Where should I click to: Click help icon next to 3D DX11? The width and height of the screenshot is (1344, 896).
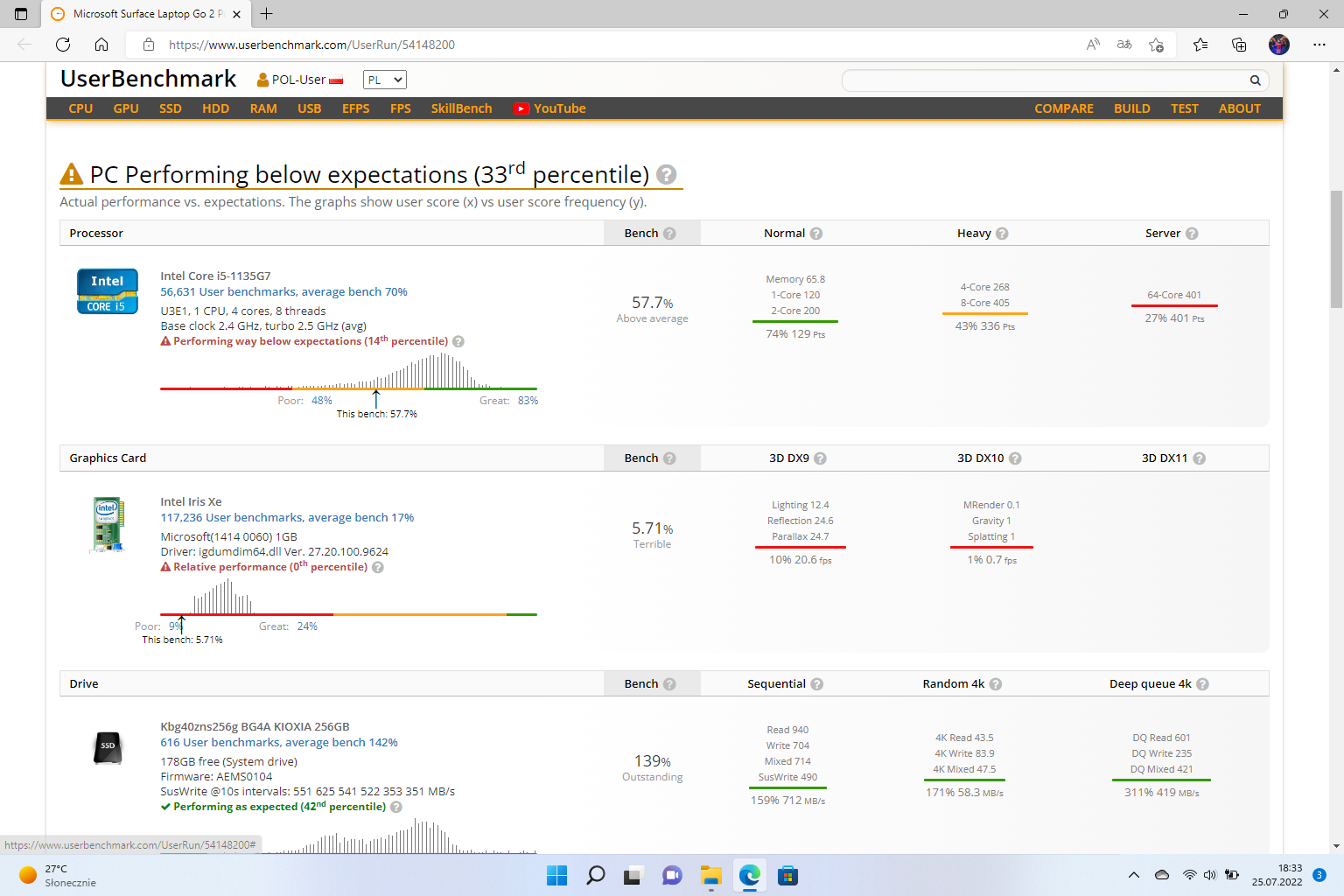(1199, 458)
